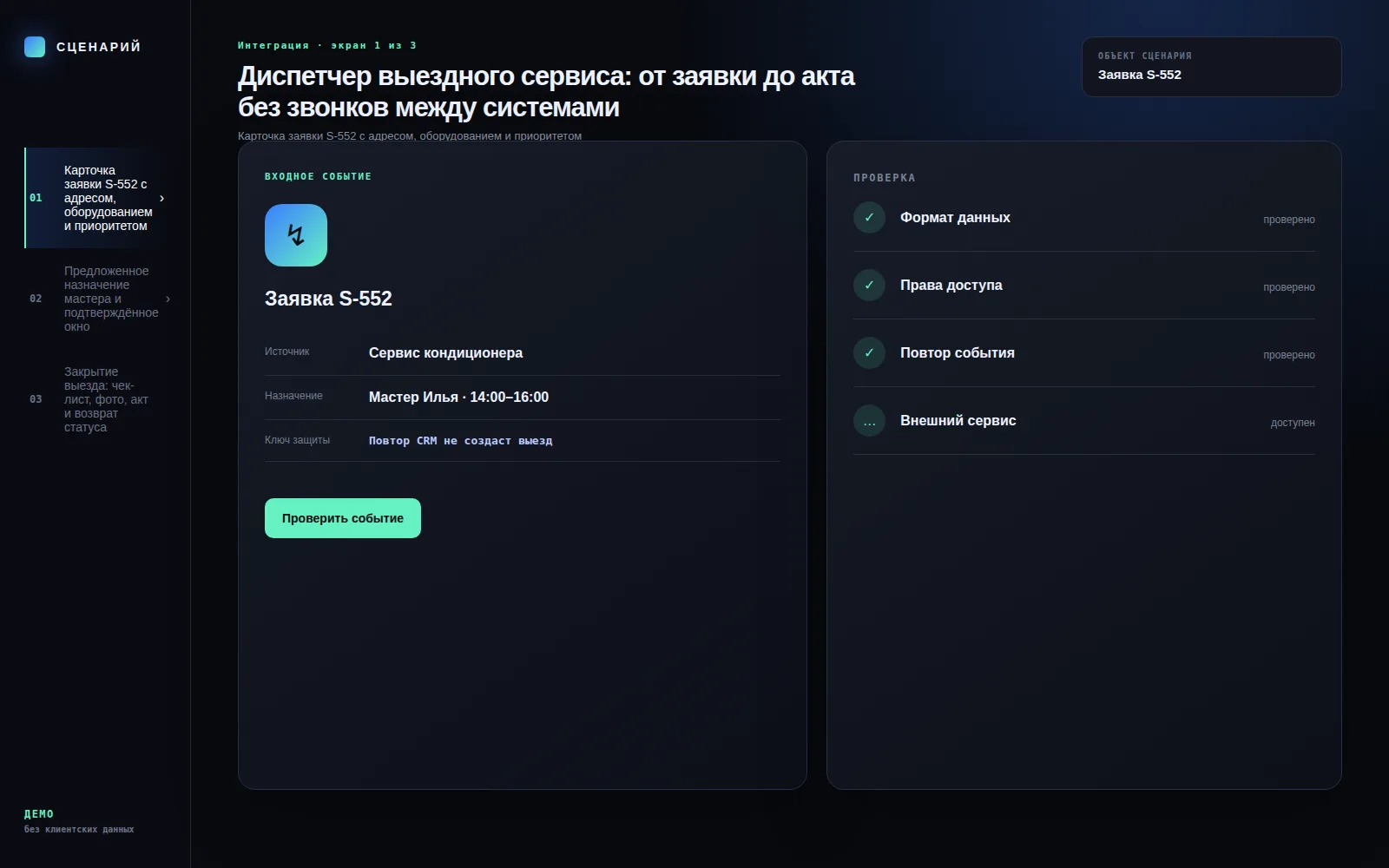Click the Источник field label

[286, 352]
